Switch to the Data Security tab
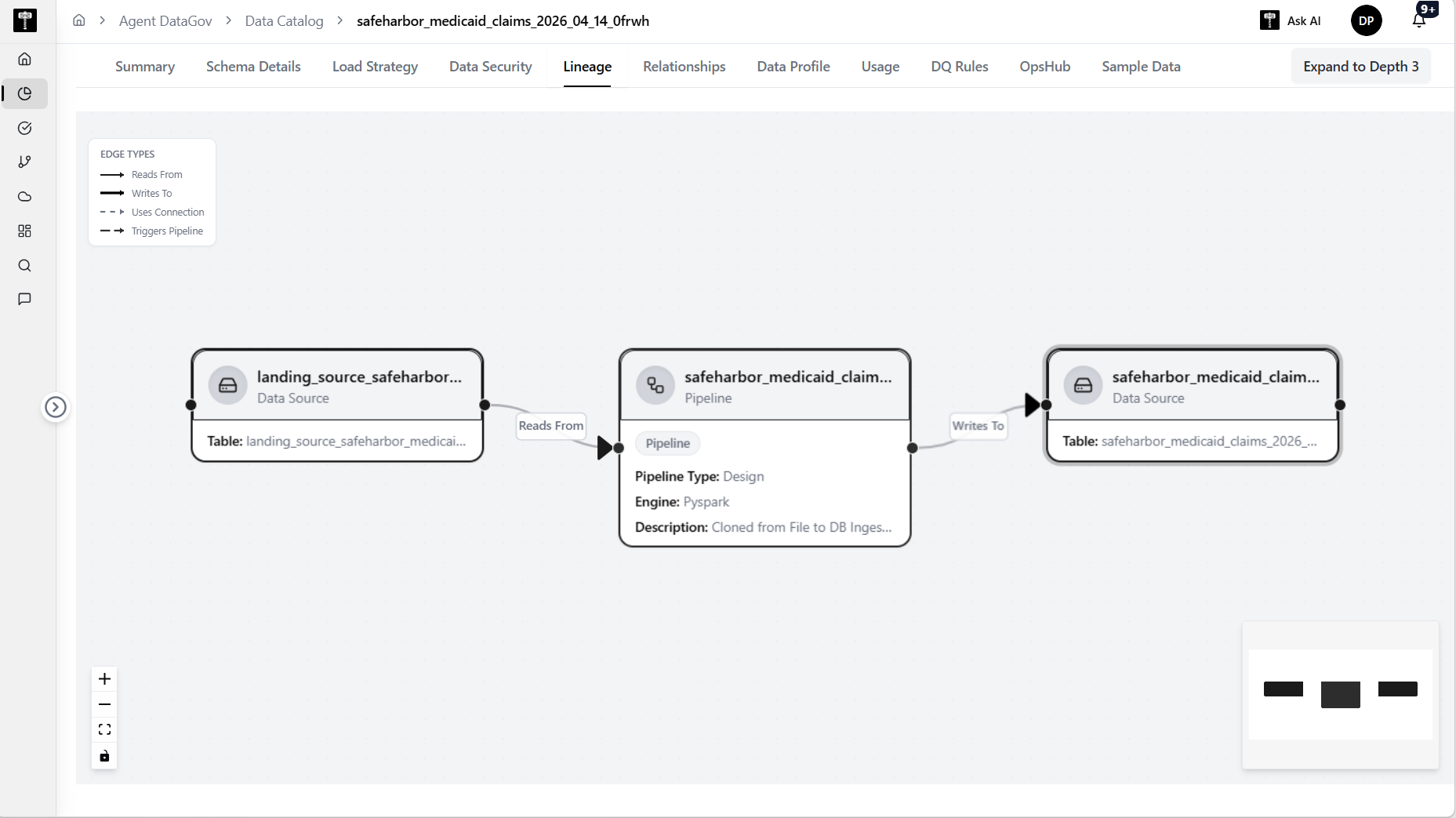The width and height of the screenshot is (1456, 818). pyautogui.click(x=490, y=67)
